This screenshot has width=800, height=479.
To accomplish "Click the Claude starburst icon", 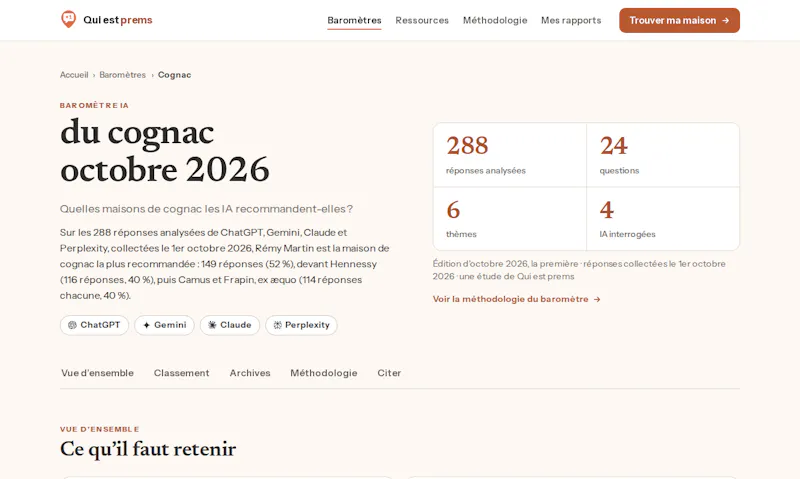I will click(212, 325).
